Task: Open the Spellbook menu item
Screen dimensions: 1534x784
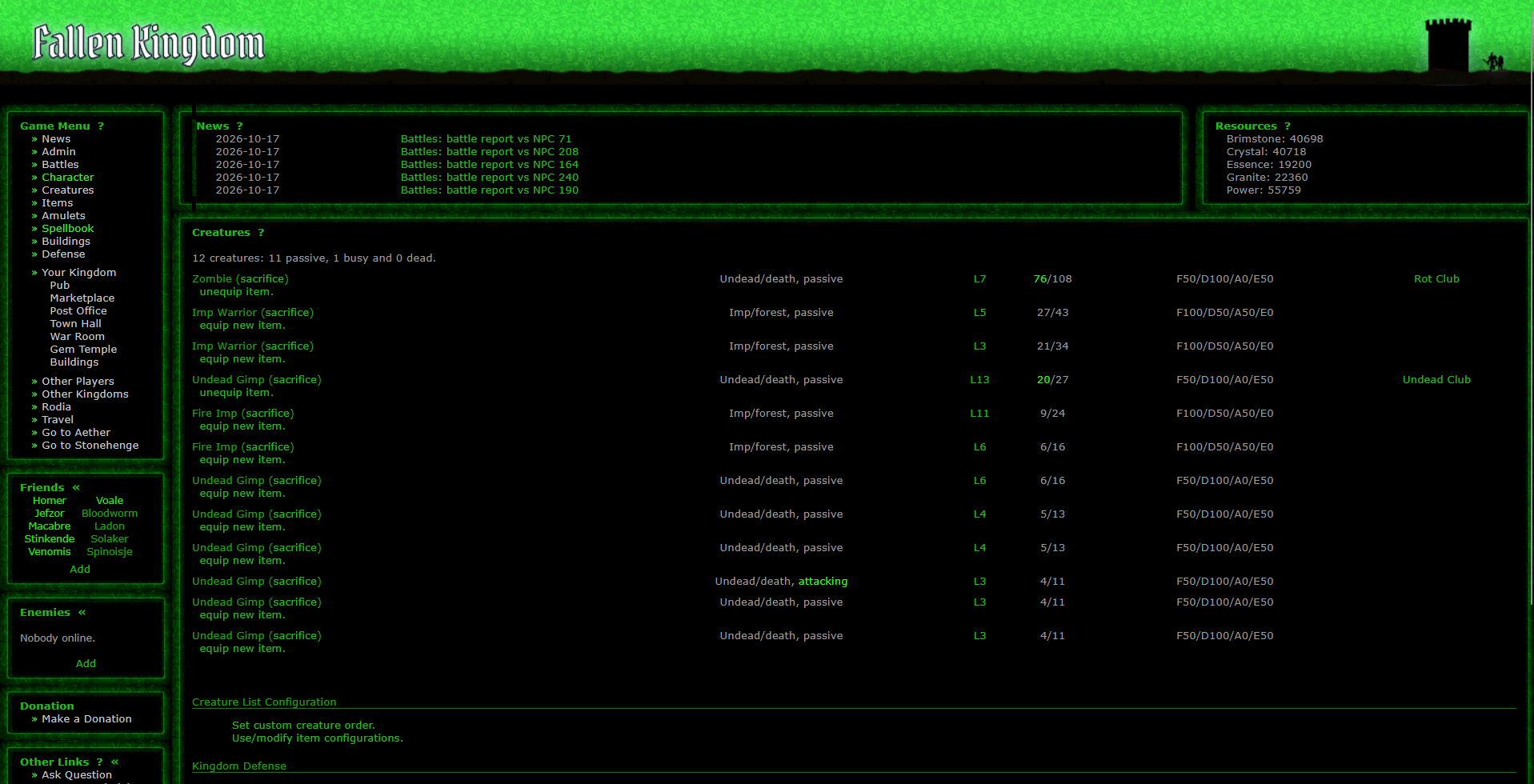Action: click(x=68, y=228)
